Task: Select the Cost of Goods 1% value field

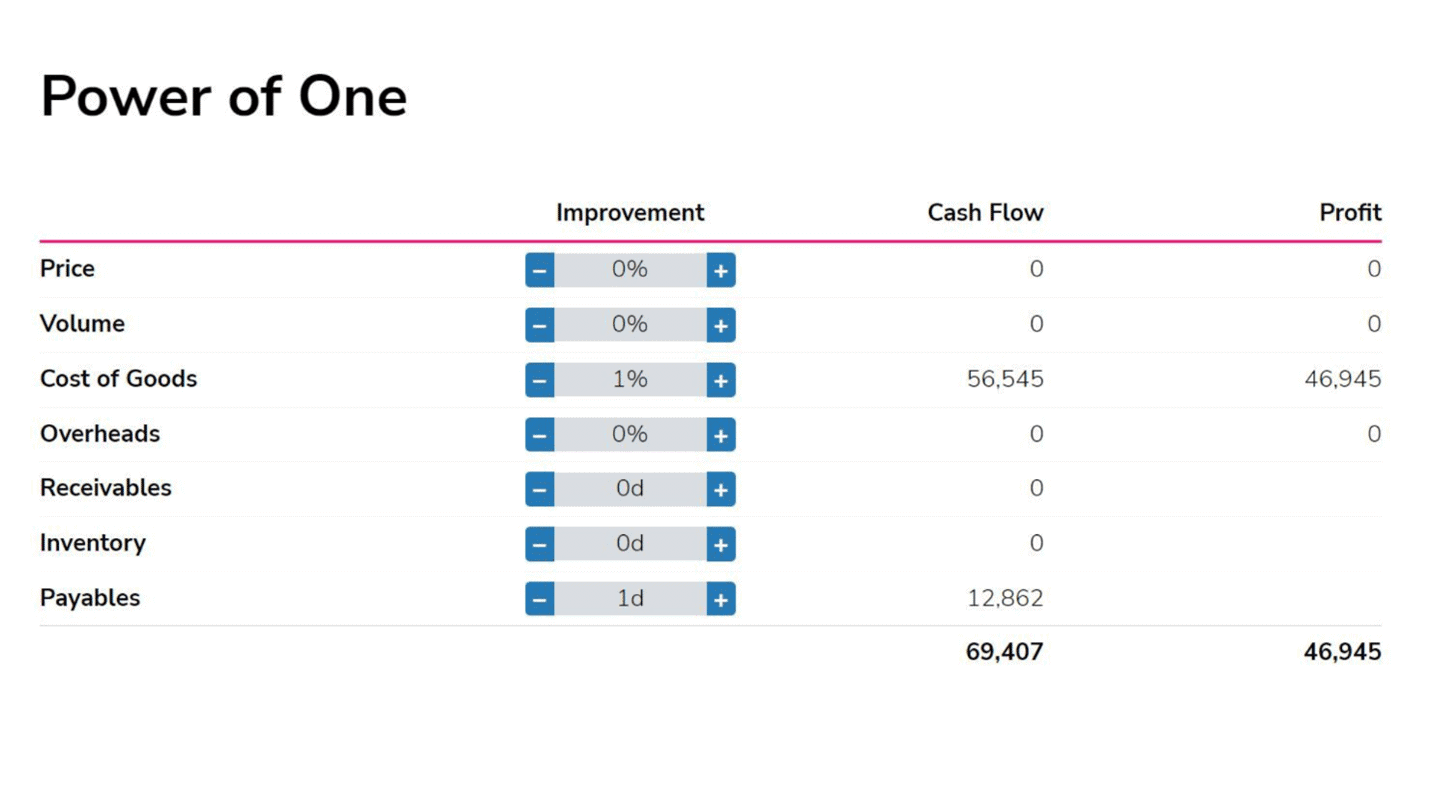Action: point(631,380)
